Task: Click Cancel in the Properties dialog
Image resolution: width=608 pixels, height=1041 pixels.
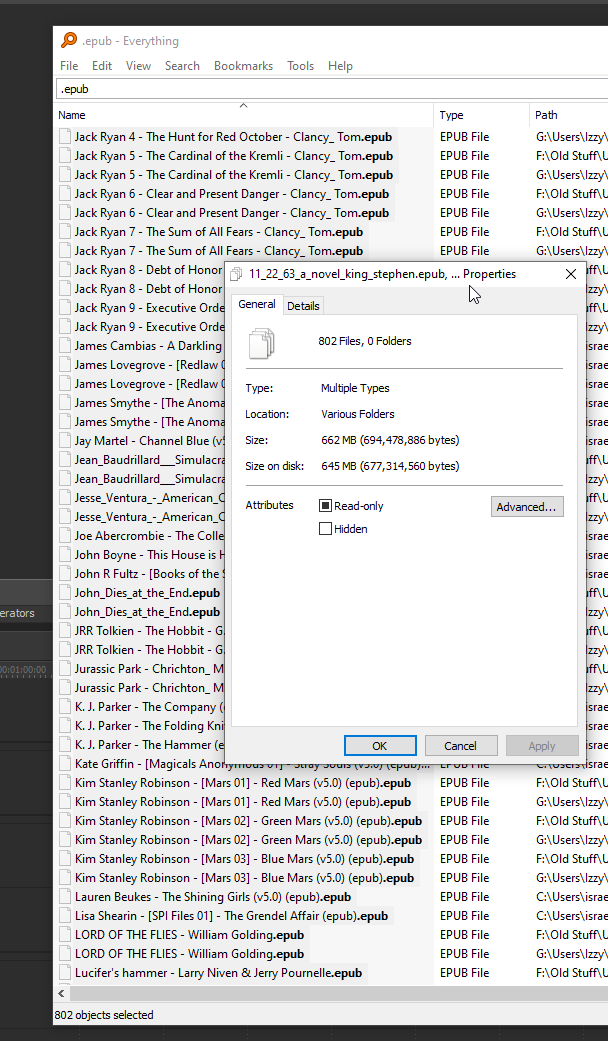Action: (x=461, y=746)
